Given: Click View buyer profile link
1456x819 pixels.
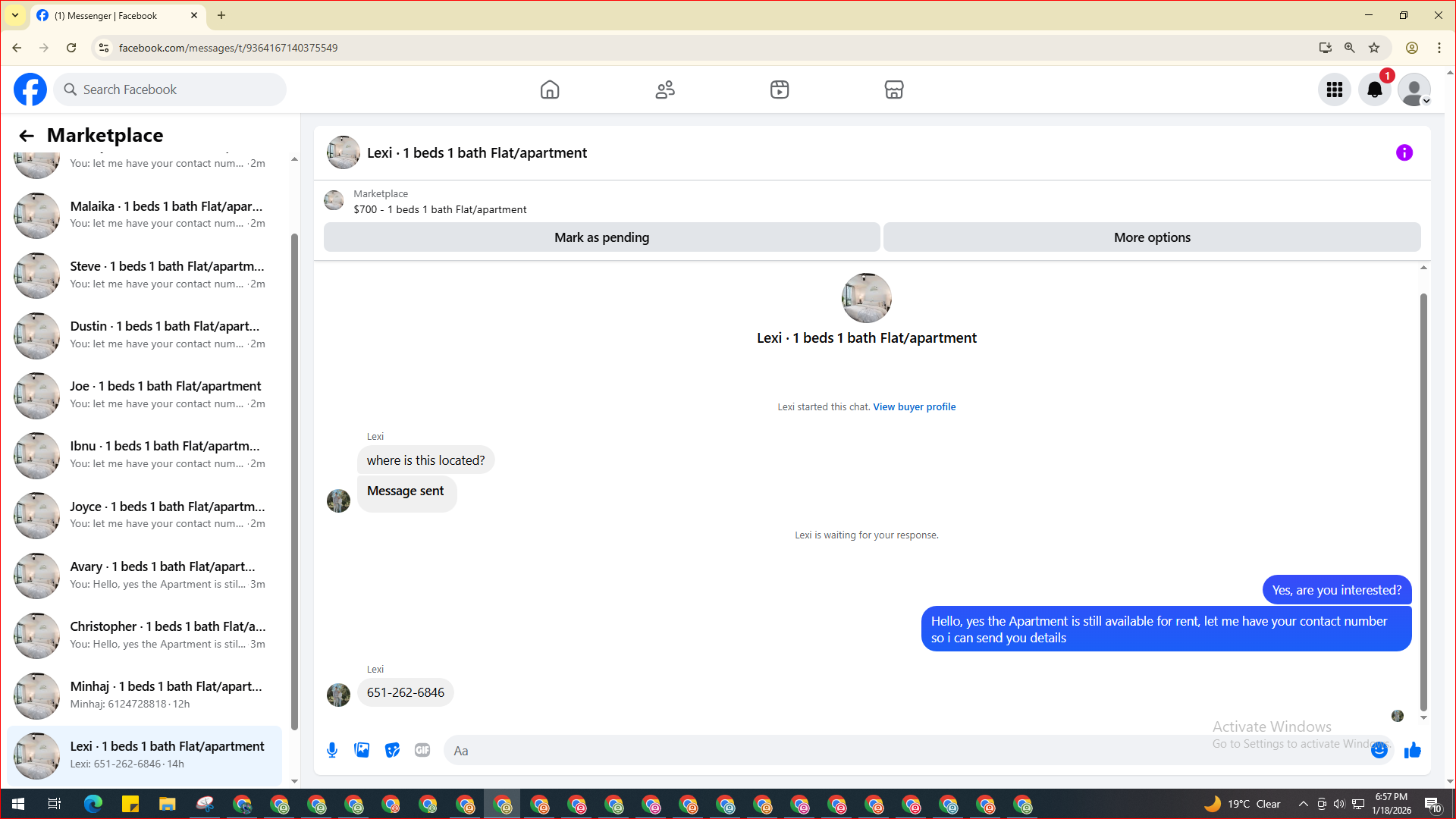Looking at the screenshot, I should point(914,406).
